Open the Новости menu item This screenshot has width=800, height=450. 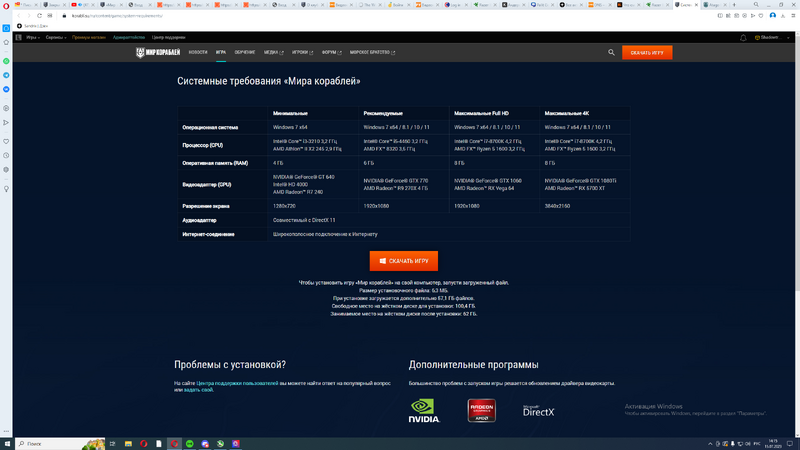(x=198, y=52)
